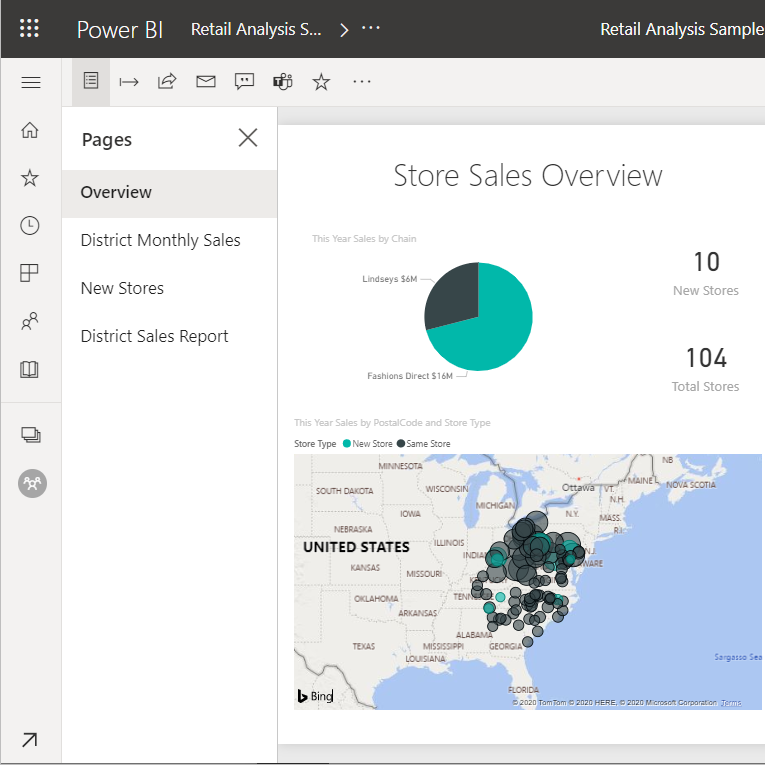765x765 pixels.
Task: Open the app launcher waffle icon
Action: (29, 28)
